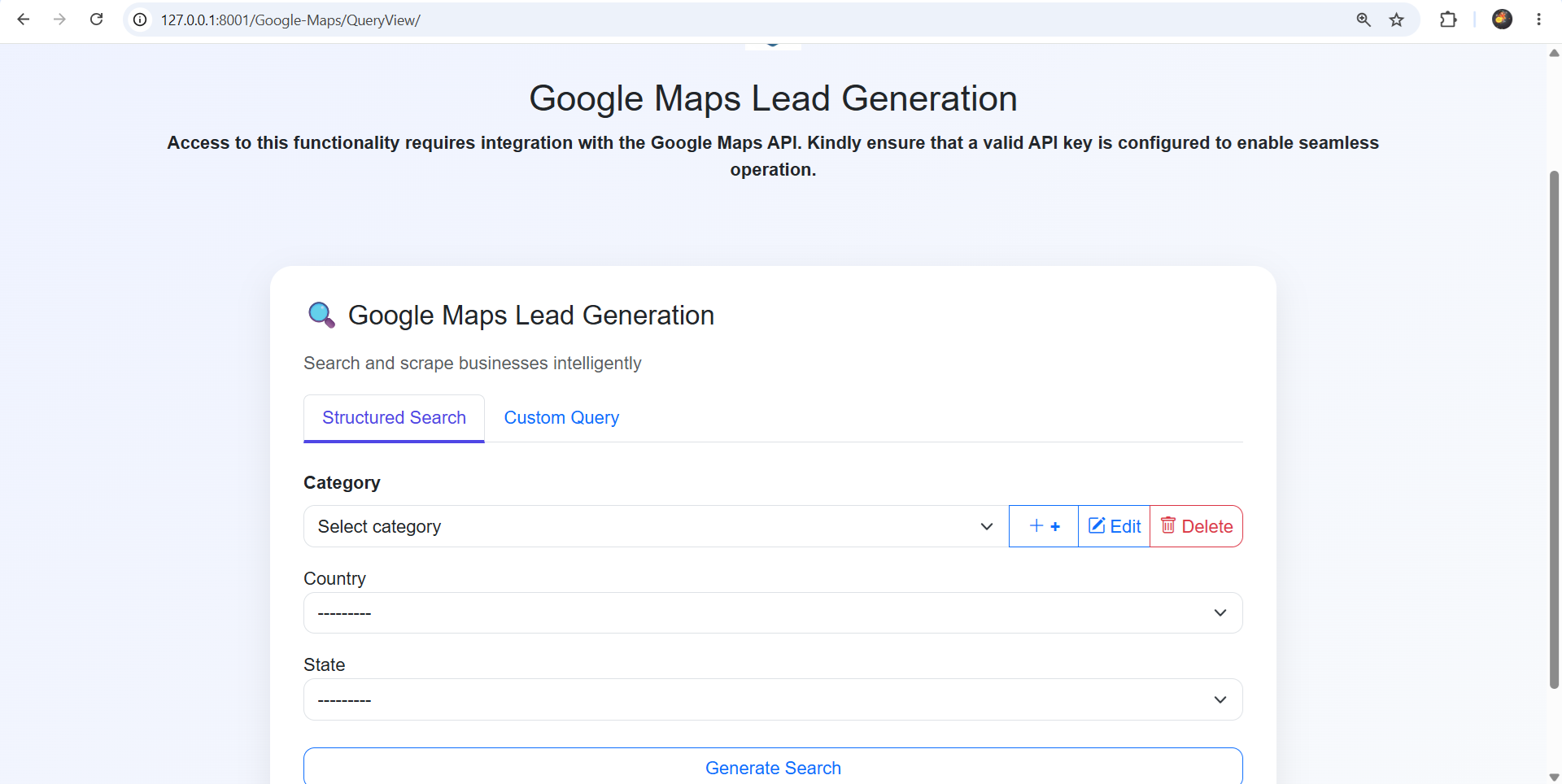Open the zoom magnifier icon in address bar
Image resolution: width=1562 pixels, height=784 pixels.
pyautogui.click(x=1363, y=20)
